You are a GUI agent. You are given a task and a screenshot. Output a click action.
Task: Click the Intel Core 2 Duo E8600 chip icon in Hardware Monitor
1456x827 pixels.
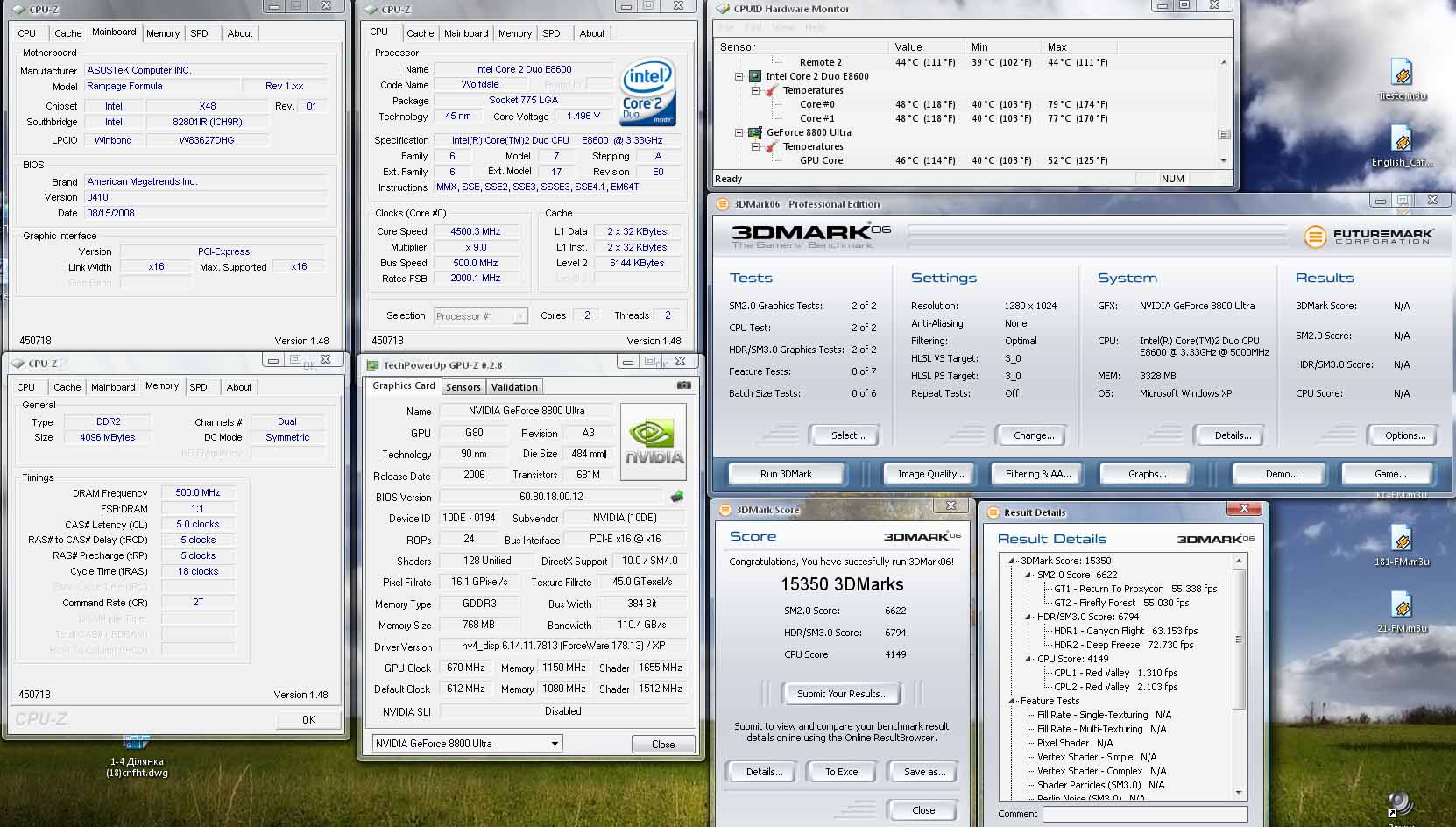[754, 76]
